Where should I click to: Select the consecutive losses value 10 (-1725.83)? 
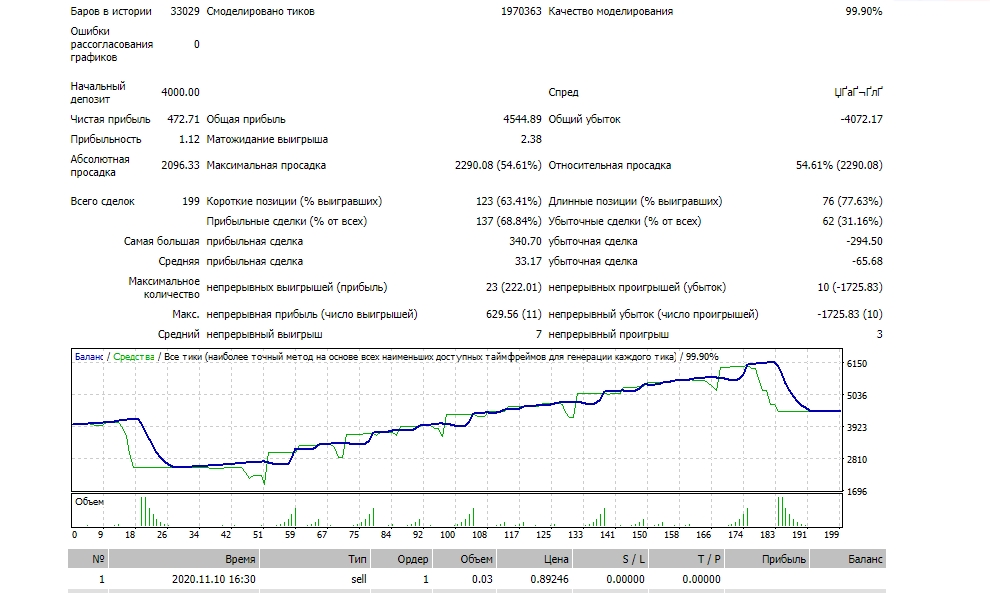(850, 287)
